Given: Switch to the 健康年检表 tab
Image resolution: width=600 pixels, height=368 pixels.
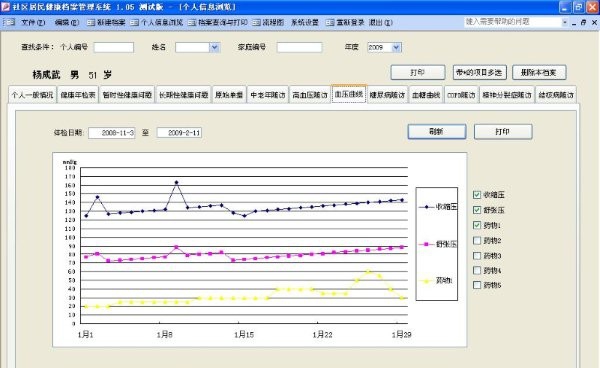Looking at the screenshot, I should [78, 95].
